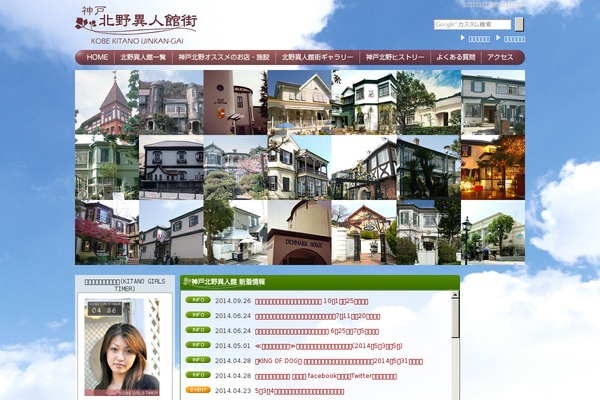Open the green-trimmed white house photo
This screenshot has height=400, width=600.
click(364, 102)
